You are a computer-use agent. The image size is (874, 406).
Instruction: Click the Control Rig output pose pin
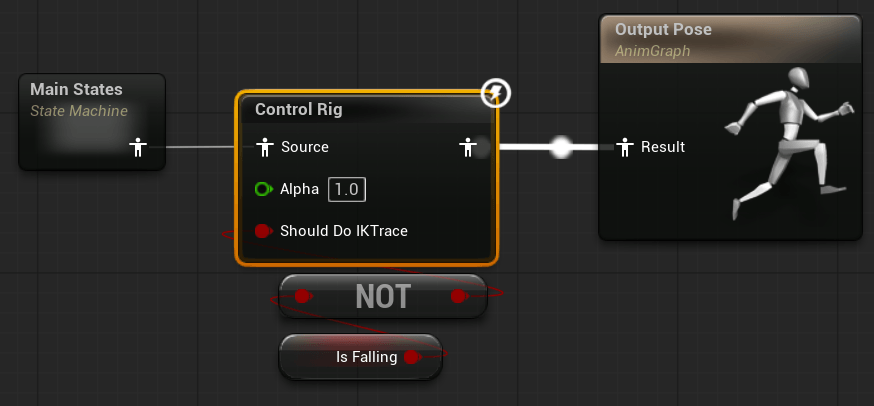click(467, 147)
